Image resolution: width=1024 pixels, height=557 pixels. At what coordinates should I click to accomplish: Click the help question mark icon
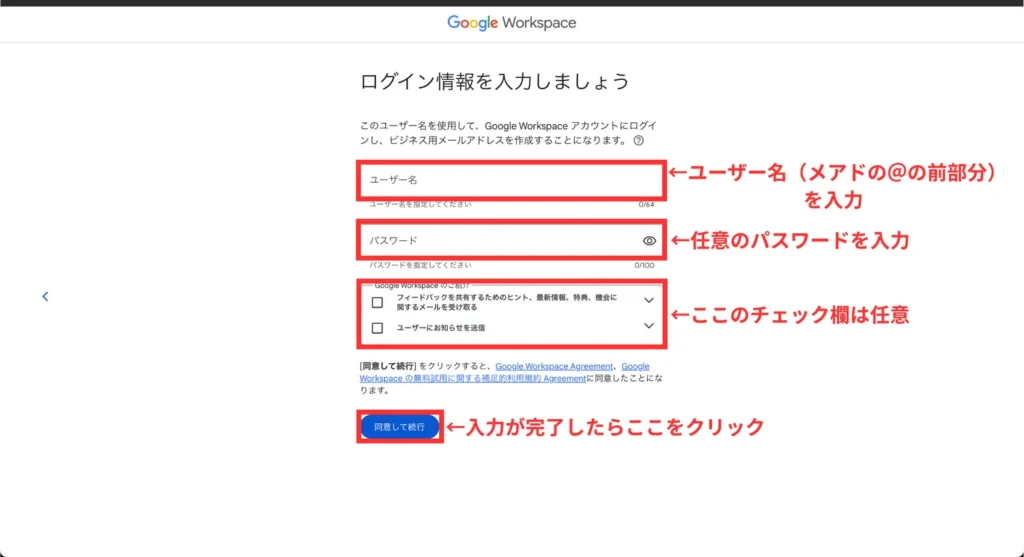638,141
